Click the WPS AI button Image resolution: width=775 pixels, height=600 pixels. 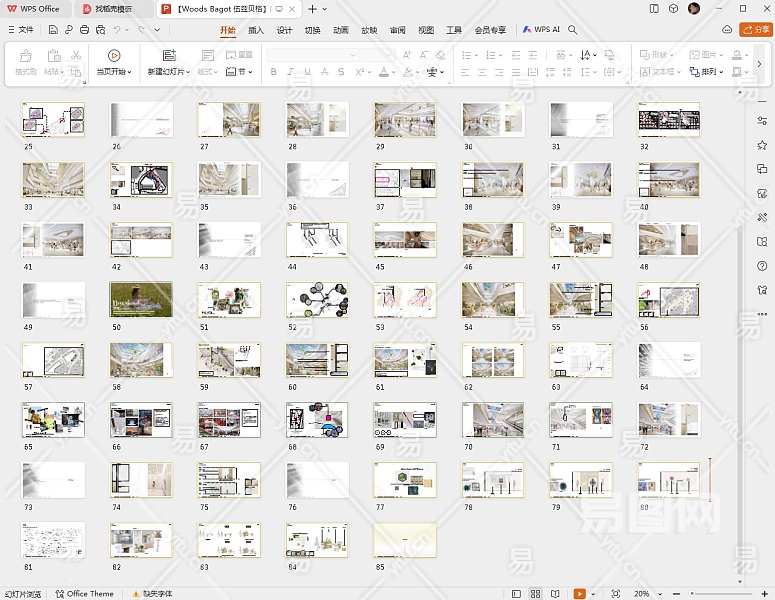[541, 30]
